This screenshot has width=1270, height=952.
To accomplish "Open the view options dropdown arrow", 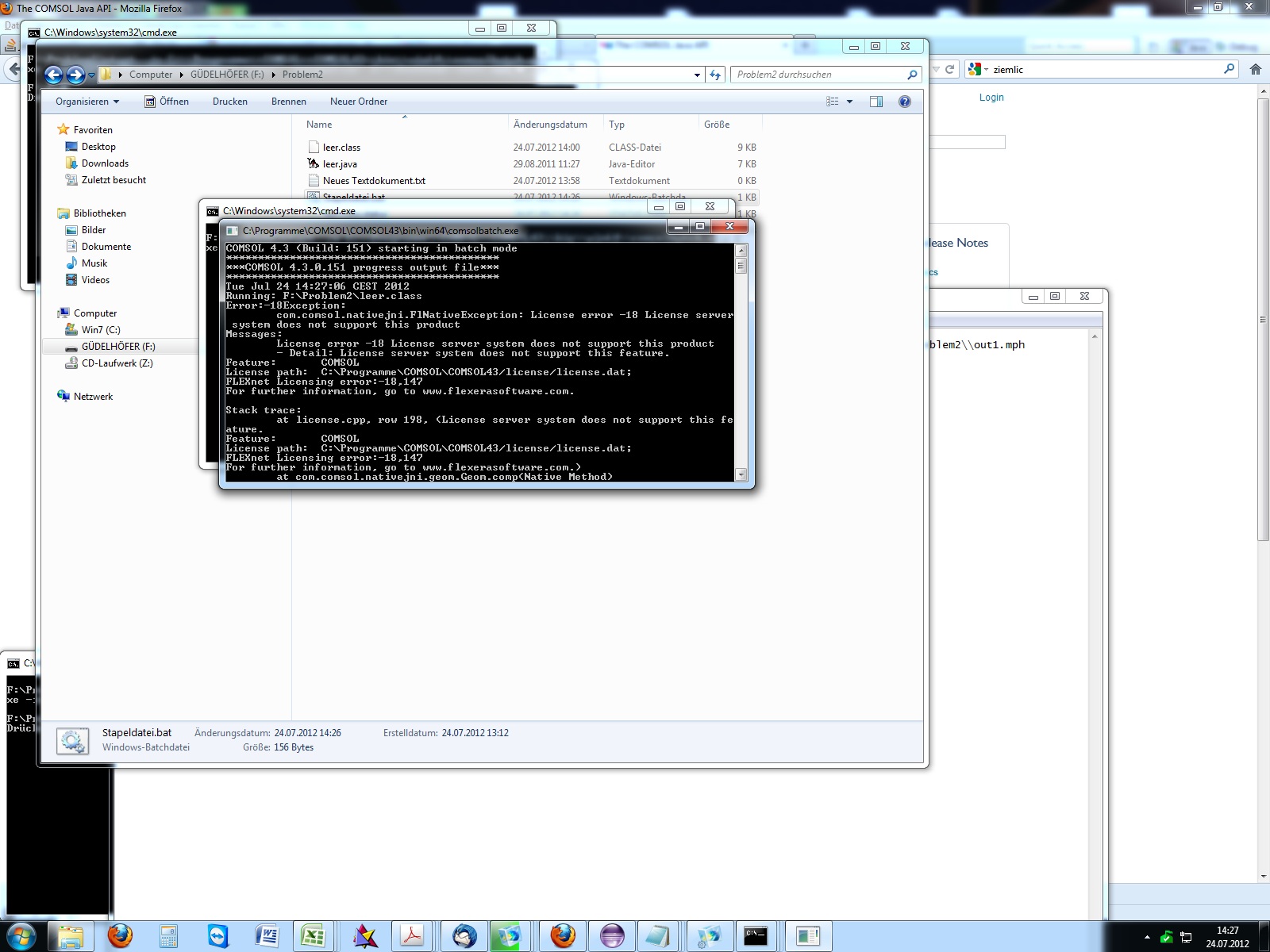I will [x=849, y=102].
